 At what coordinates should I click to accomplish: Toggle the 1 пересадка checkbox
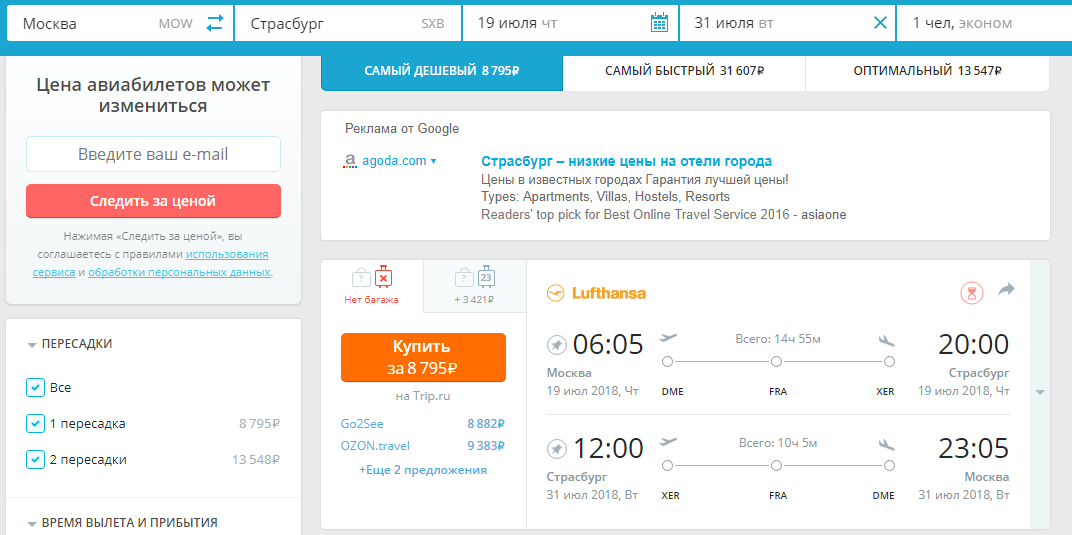(35, 424)
